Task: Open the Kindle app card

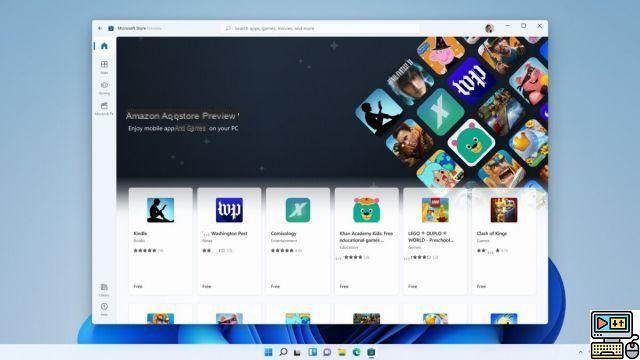Action: click(160, 241)
